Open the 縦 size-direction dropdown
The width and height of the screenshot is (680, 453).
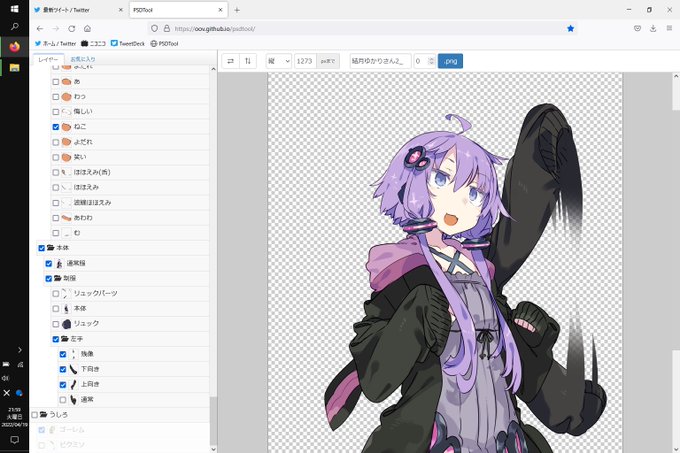pos(278,61)
